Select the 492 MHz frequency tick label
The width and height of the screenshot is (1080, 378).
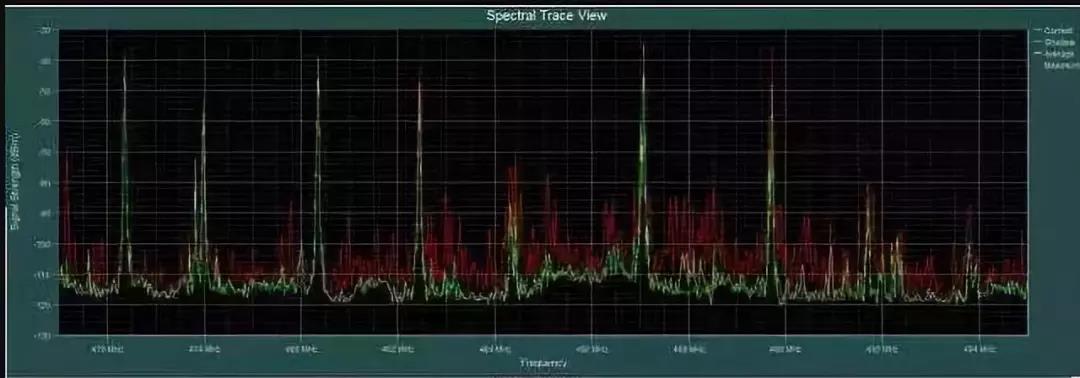(882, 349)
